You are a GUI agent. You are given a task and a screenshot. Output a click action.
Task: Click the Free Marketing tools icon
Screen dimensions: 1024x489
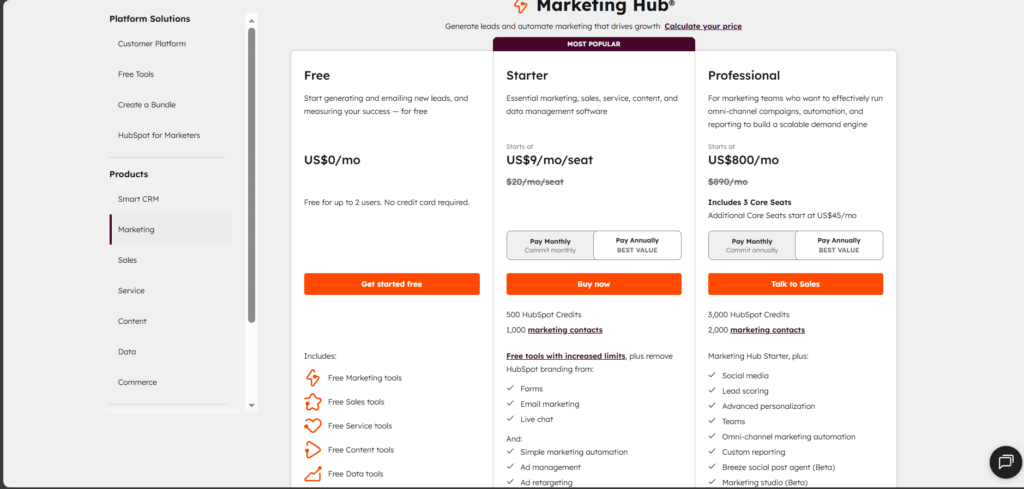coord(312,378)
